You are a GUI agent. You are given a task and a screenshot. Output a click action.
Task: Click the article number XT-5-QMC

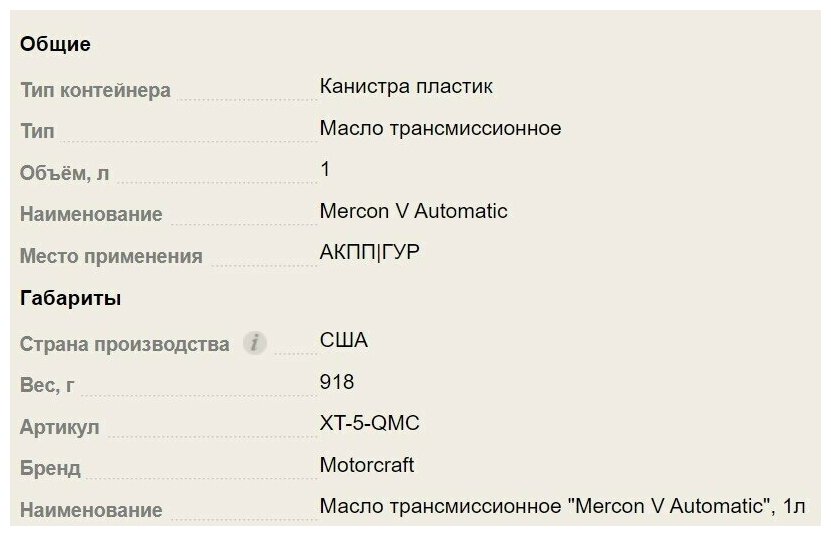click(369, 423)
